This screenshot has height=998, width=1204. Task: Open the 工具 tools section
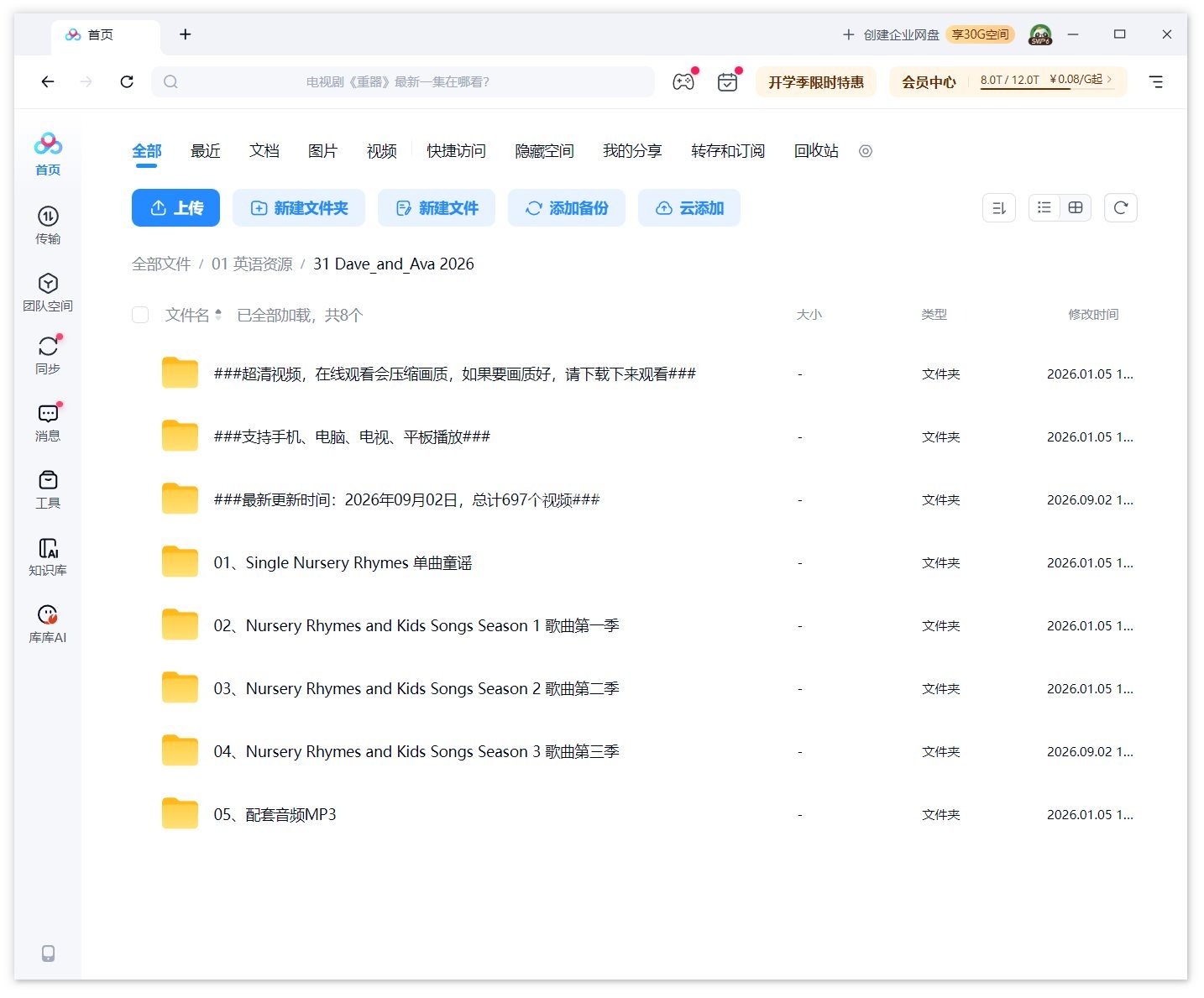pos(48,489)
